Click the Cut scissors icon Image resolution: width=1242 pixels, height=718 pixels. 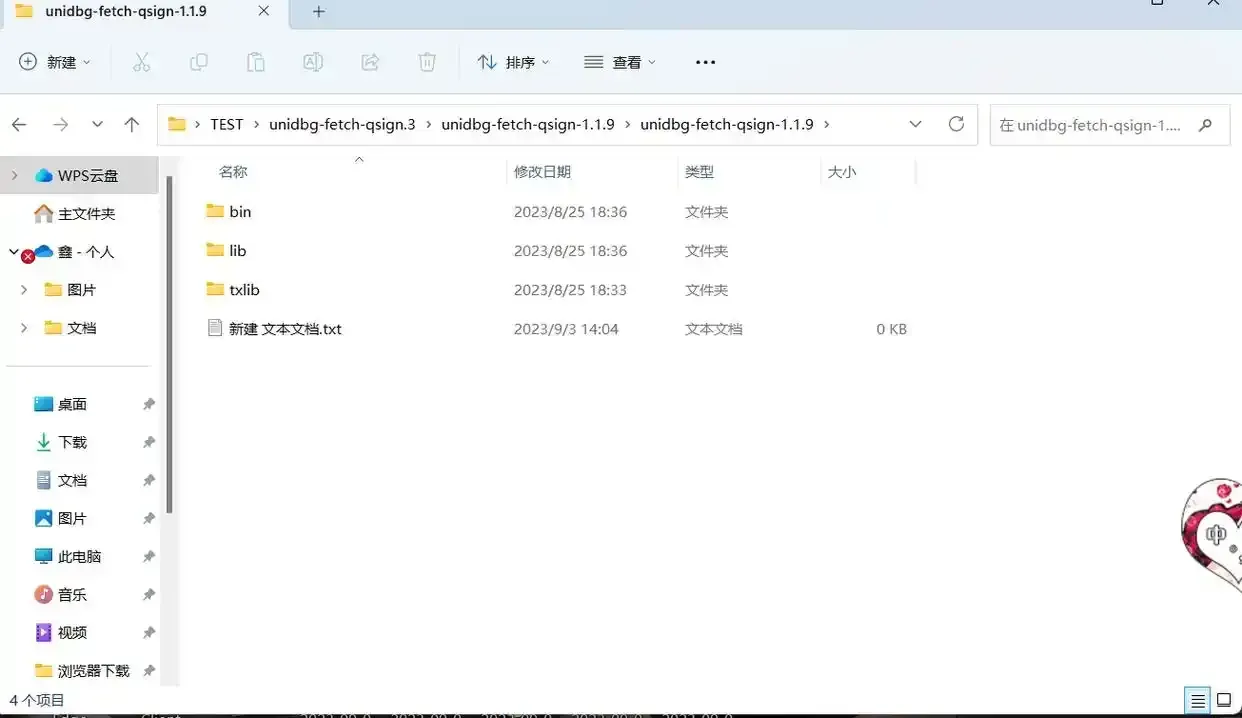click(x=142, y=62)
